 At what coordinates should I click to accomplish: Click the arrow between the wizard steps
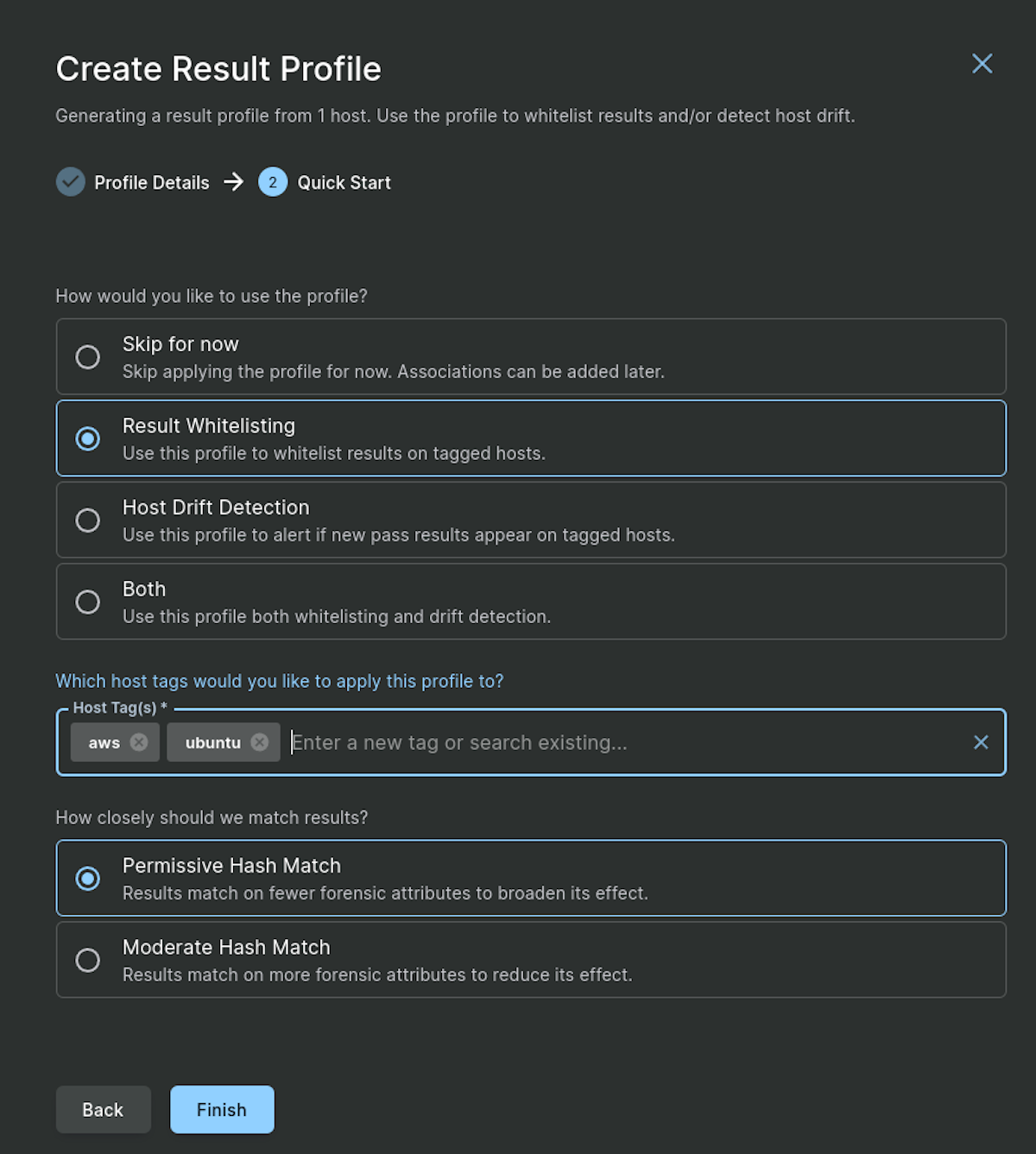point(231,182)
